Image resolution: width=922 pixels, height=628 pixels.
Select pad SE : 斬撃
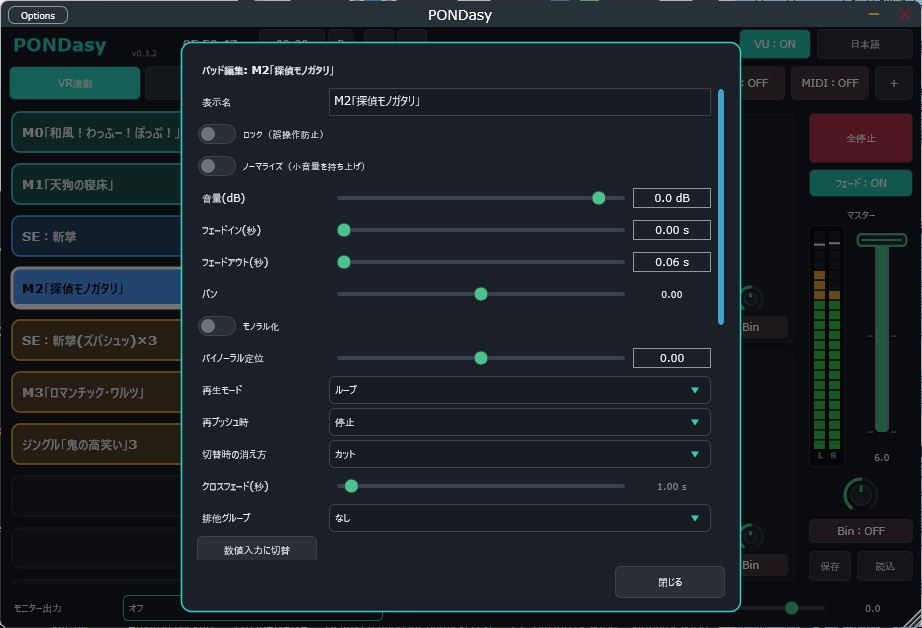click(98, 236)
